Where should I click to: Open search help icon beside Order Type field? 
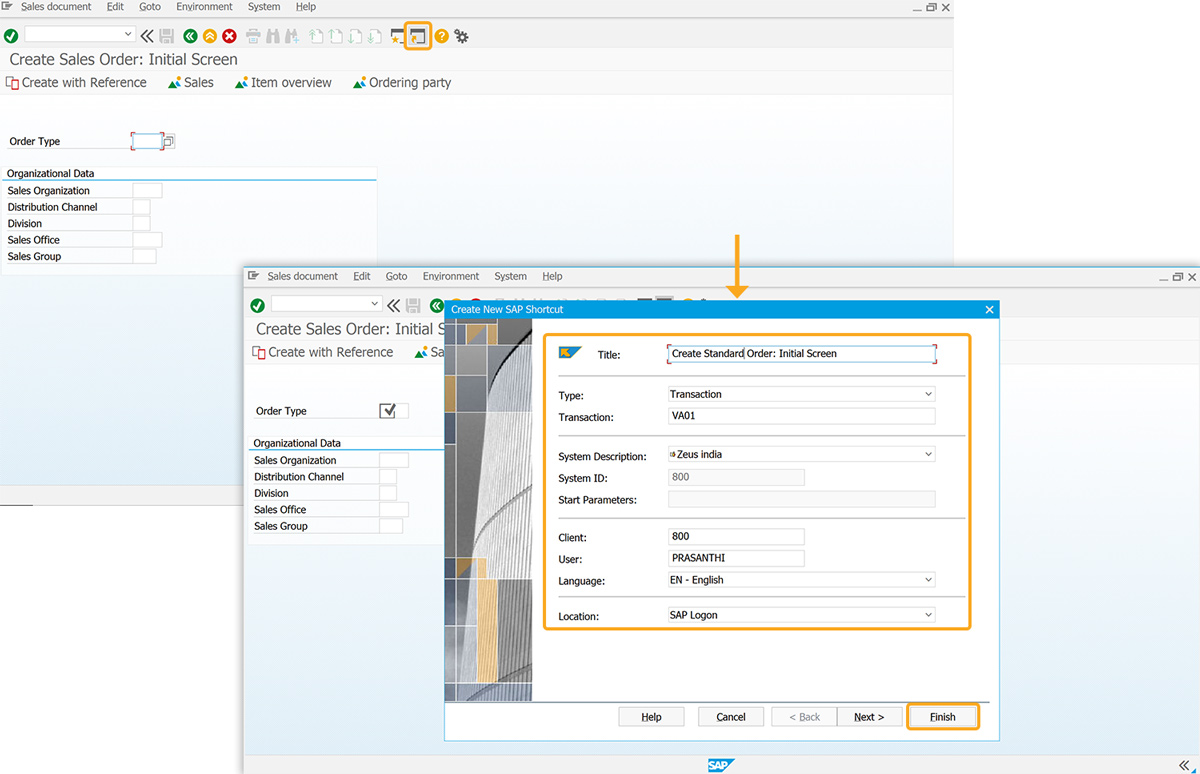[x=168, y=142]
